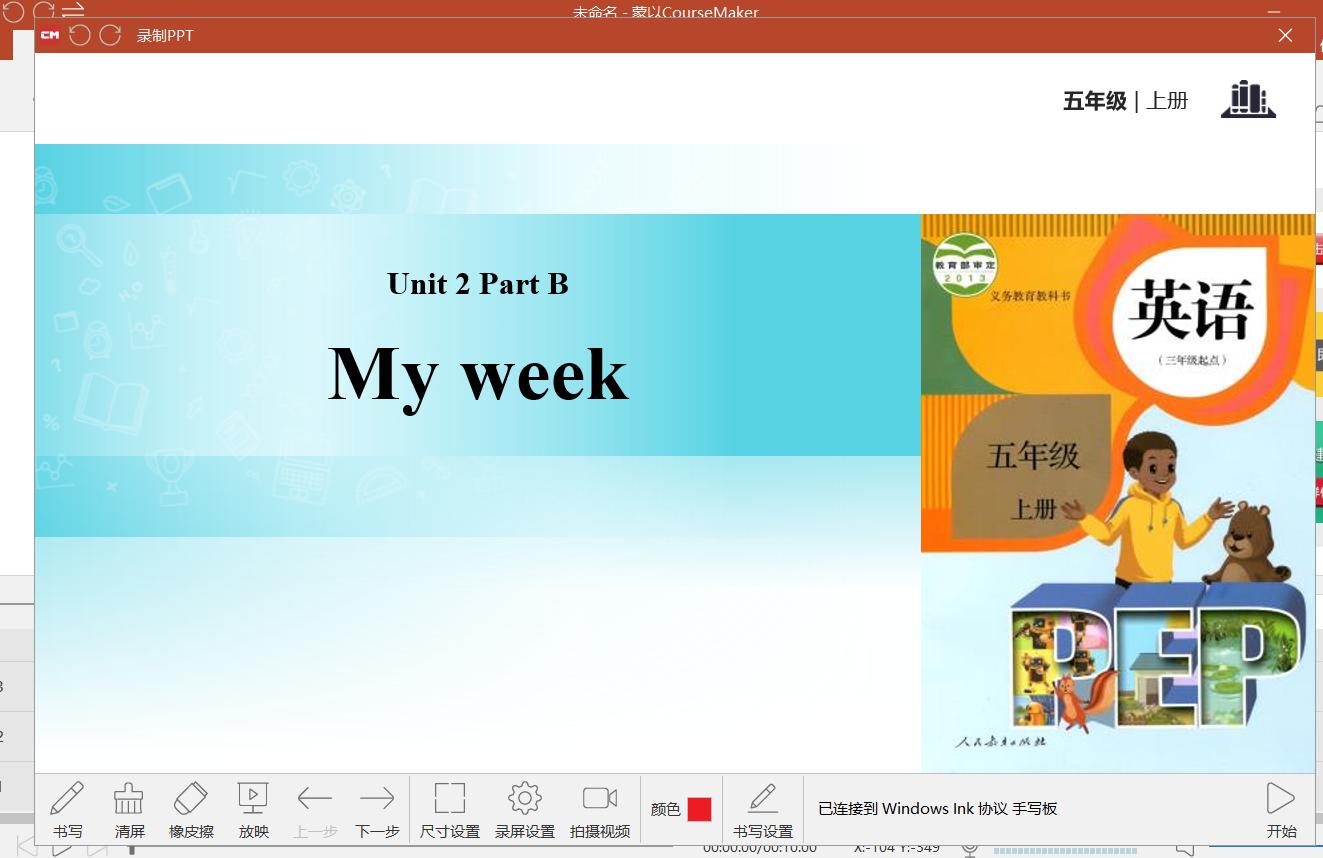The height and width of the screenshot is (858, 1323).
Task: Enable the 上一步 previous step control
Action: point(315,809)
